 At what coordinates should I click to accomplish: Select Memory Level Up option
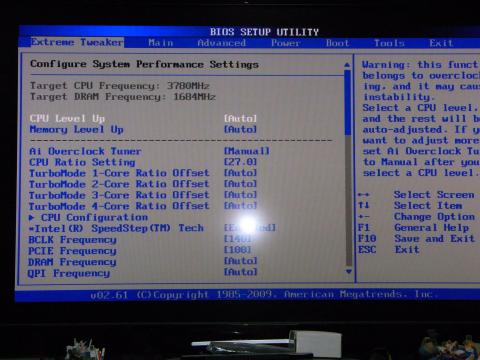[76, 129]
